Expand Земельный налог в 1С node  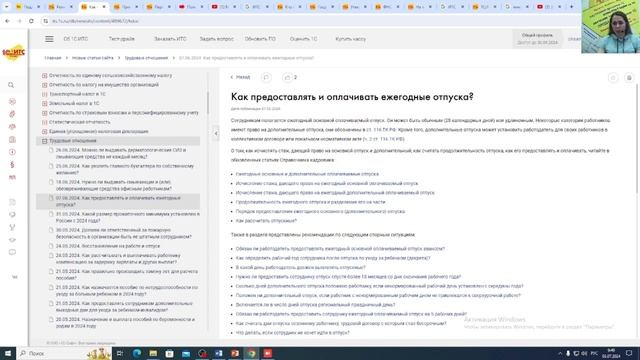click(x=44, y=104)
